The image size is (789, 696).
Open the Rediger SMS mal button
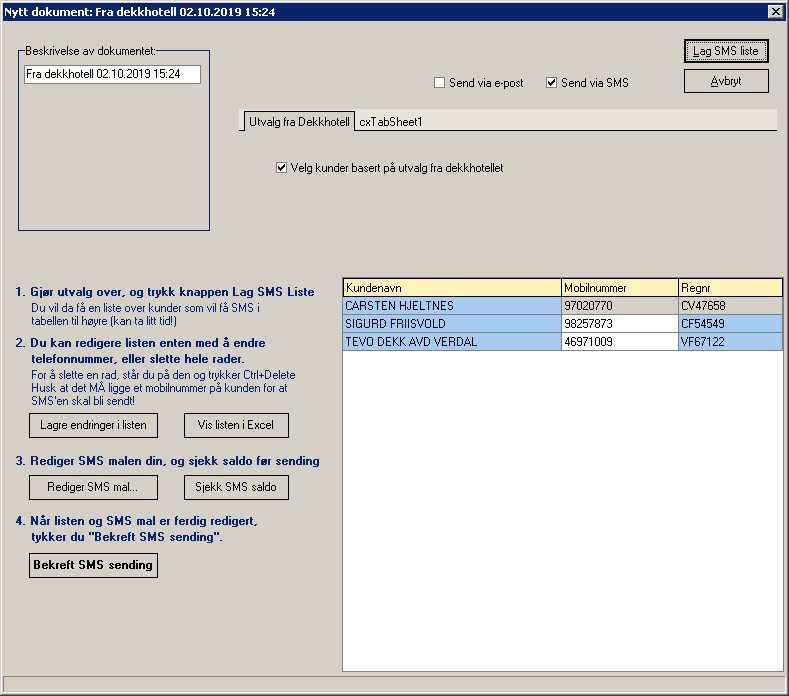pyautogui.click(x=93, y=487)
